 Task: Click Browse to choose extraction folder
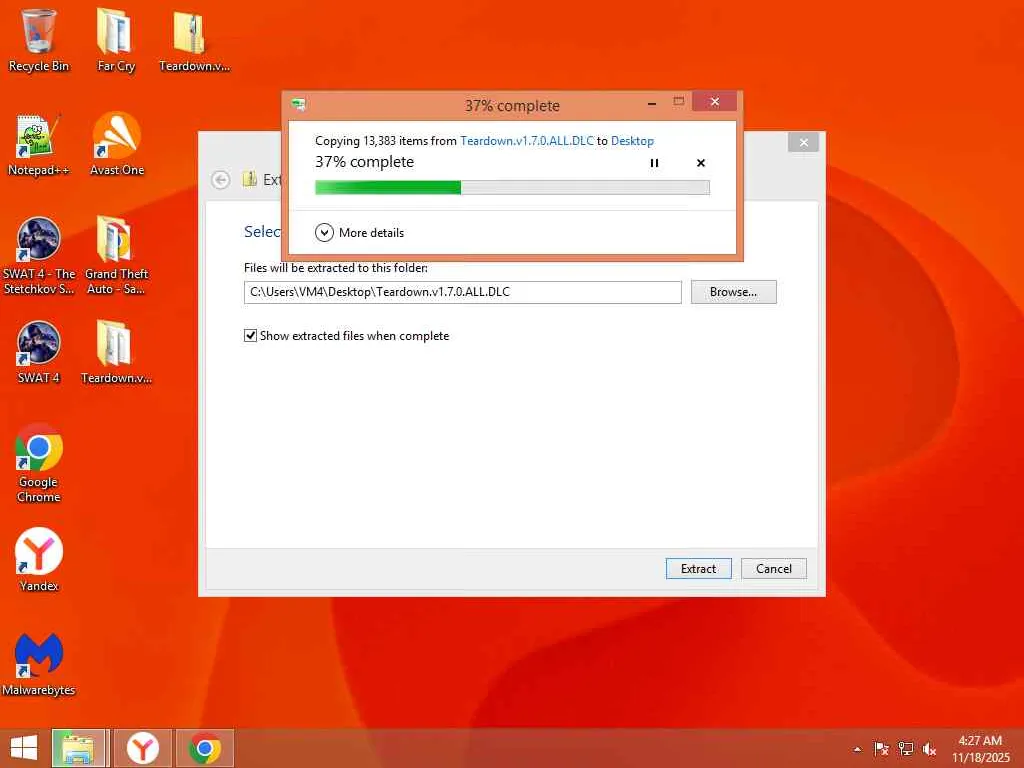tap(733, 292)
